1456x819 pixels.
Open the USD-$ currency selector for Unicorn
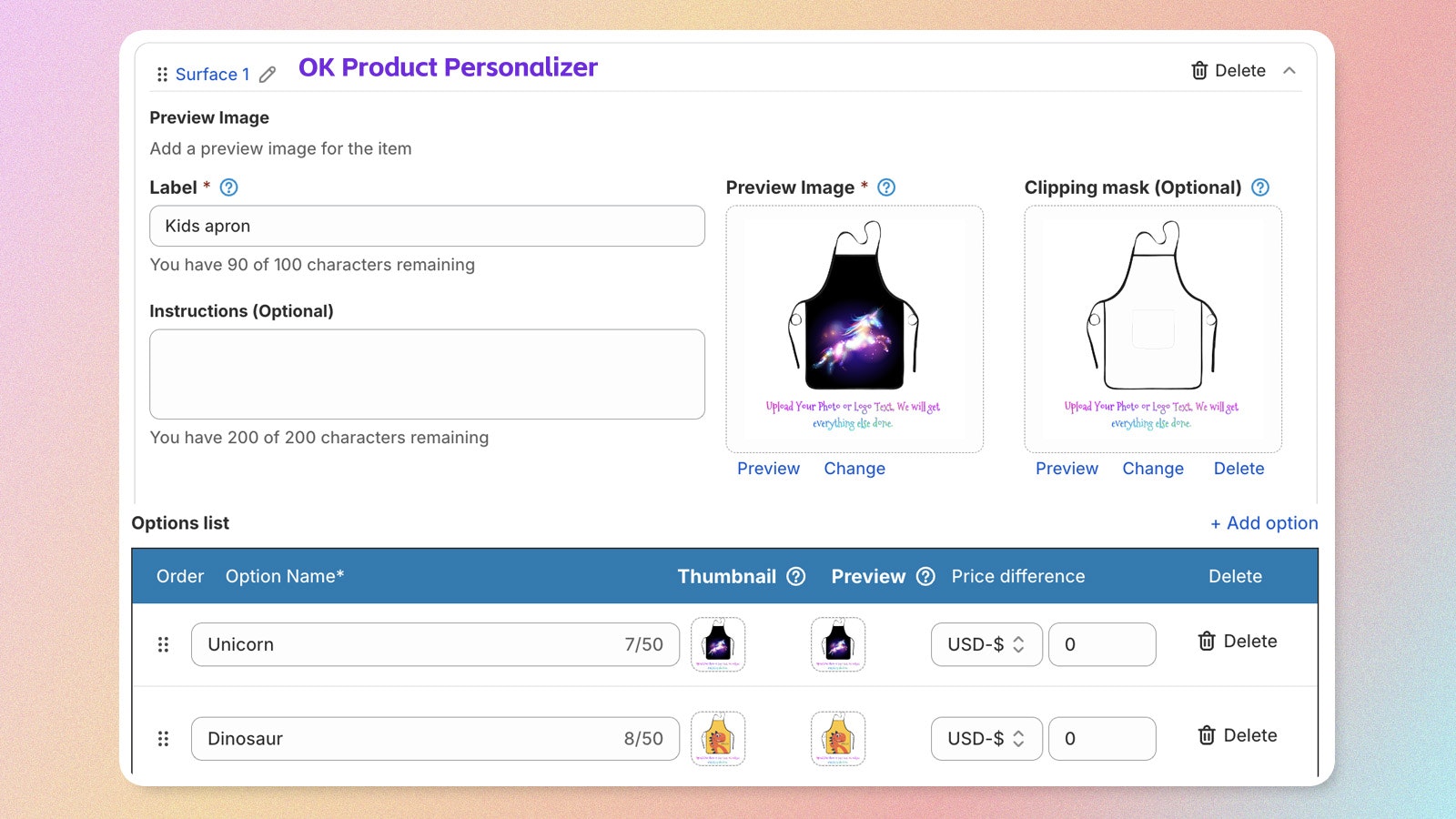(986, 644)
